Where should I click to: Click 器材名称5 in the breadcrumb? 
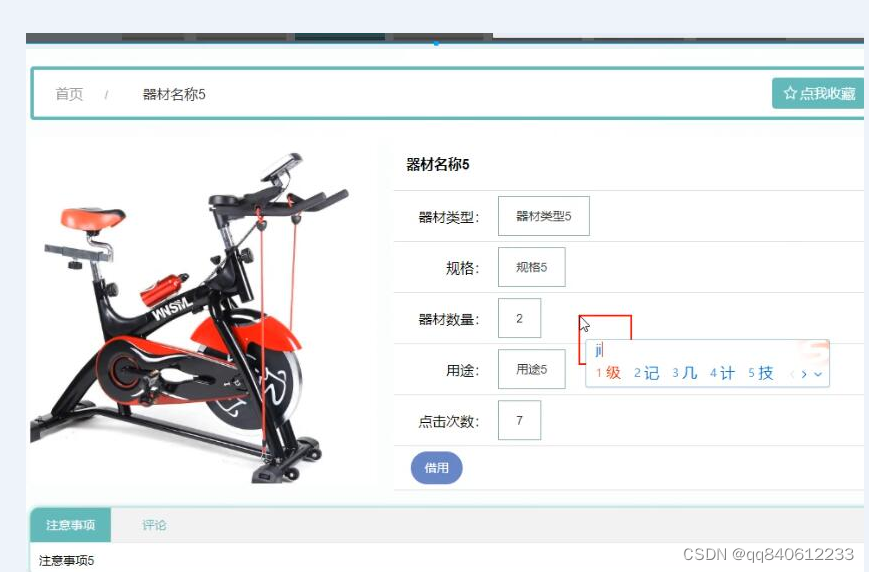point(174,94)
